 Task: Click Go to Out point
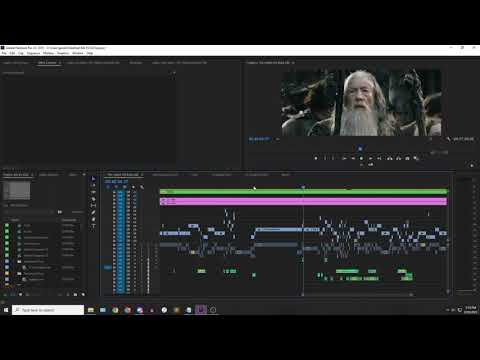(379, 158)
